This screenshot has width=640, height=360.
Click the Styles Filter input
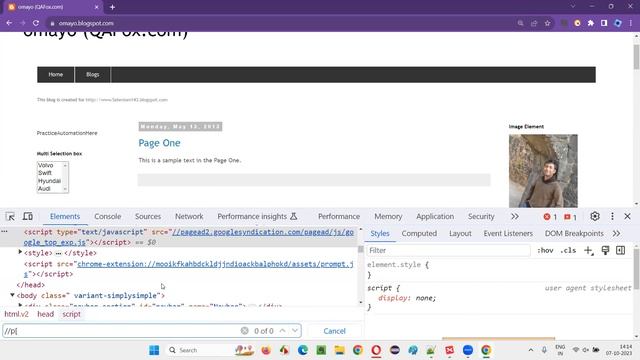448,250
